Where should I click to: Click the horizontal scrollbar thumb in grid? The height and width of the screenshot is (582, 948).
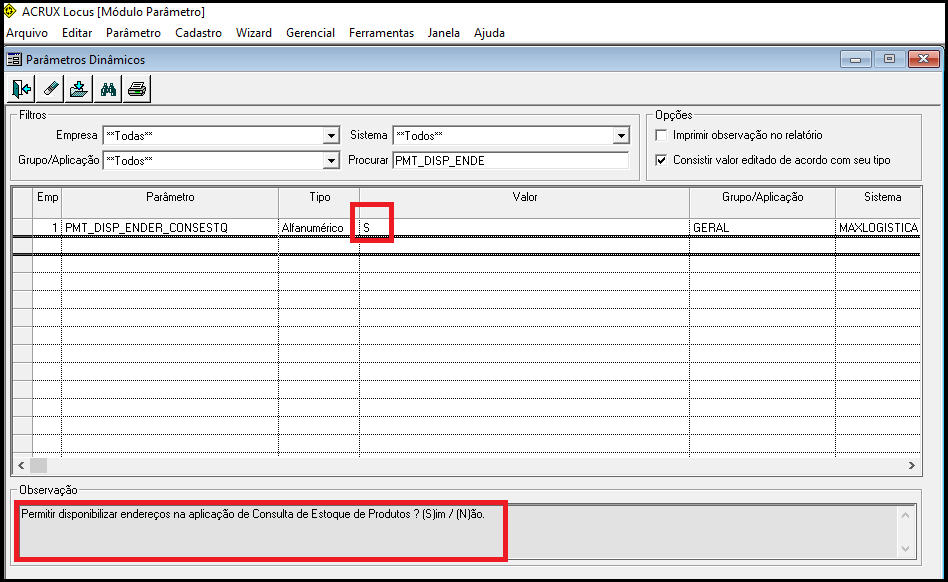39,465
